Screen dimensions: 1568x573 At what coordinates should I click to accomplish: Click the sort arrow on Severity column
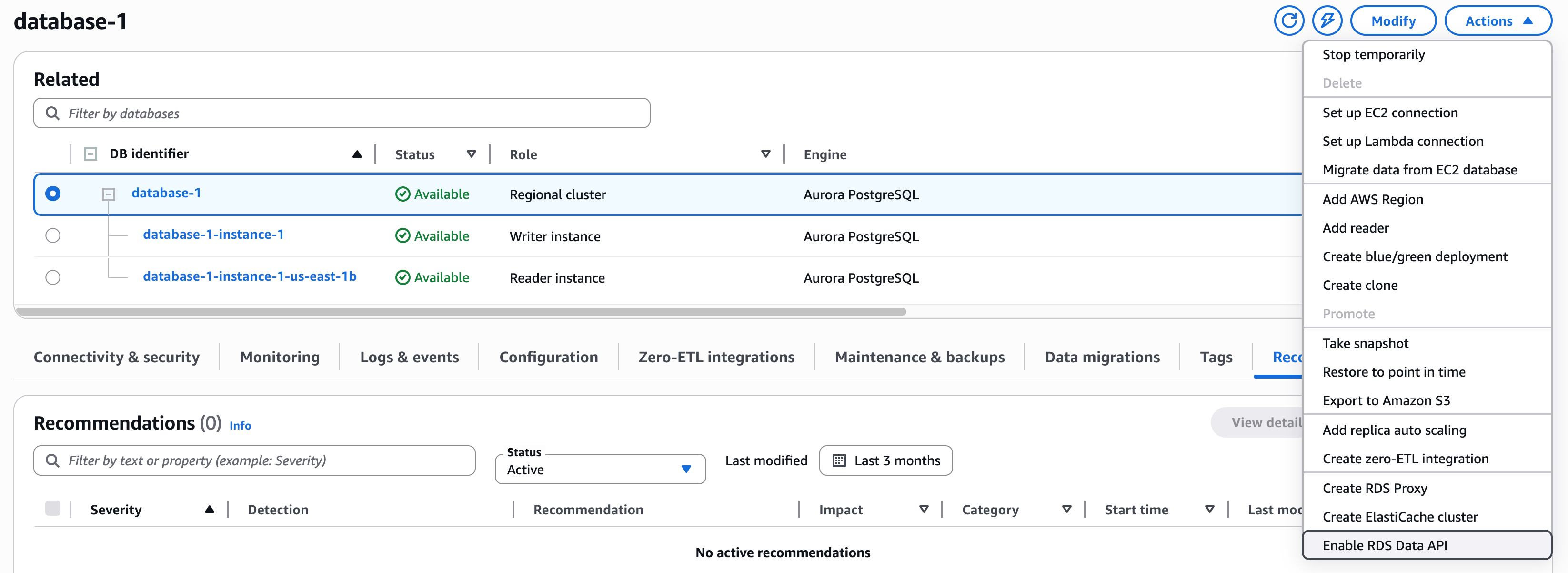pos(210,509)
